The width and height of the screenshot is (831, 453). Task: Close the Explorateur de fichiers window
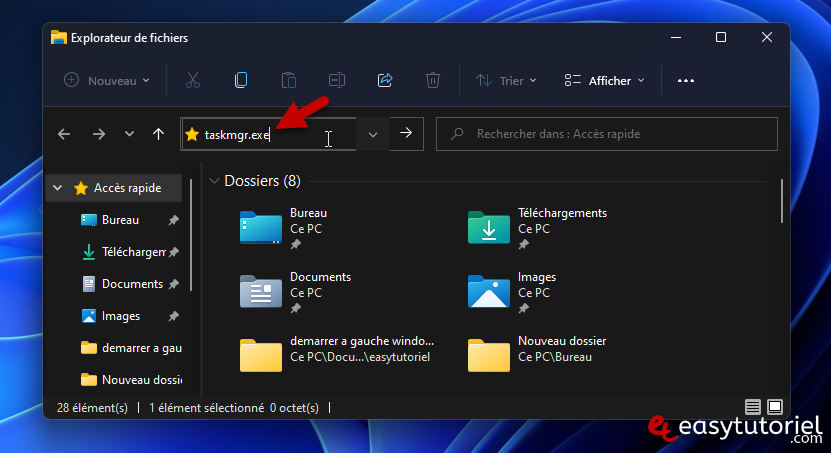(x=766, y=38)
